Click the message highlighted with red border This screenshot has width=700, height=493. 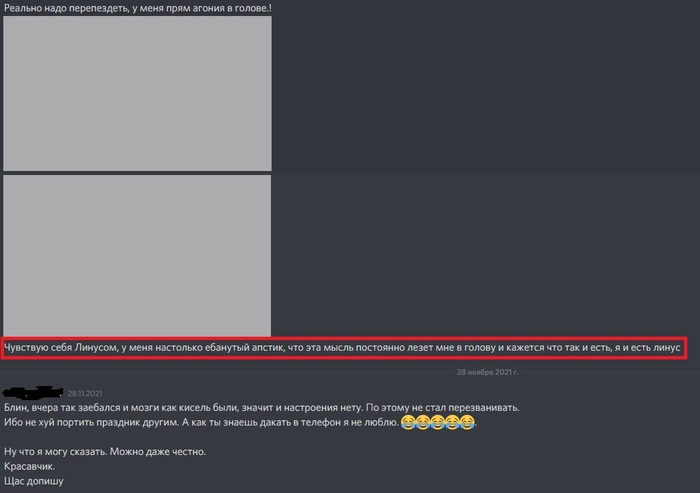pos(344,348)
